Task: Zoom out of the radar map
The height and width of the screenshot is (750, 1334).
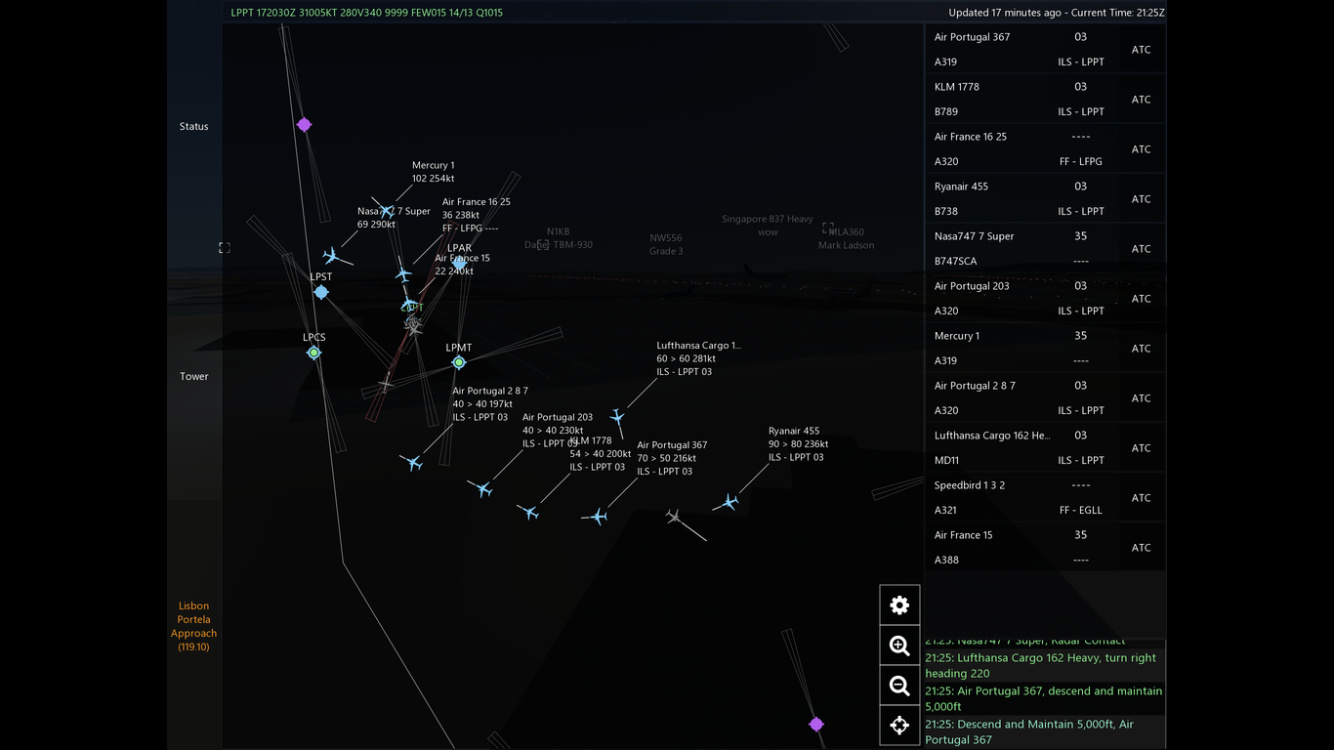Action: [899, 686]
